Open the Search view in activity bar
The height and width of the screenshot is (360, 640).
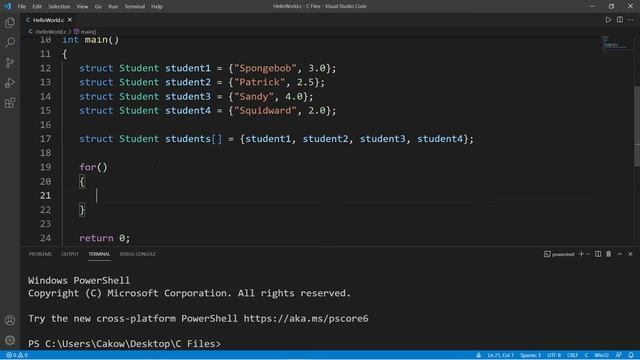click(x=10, y=42)
